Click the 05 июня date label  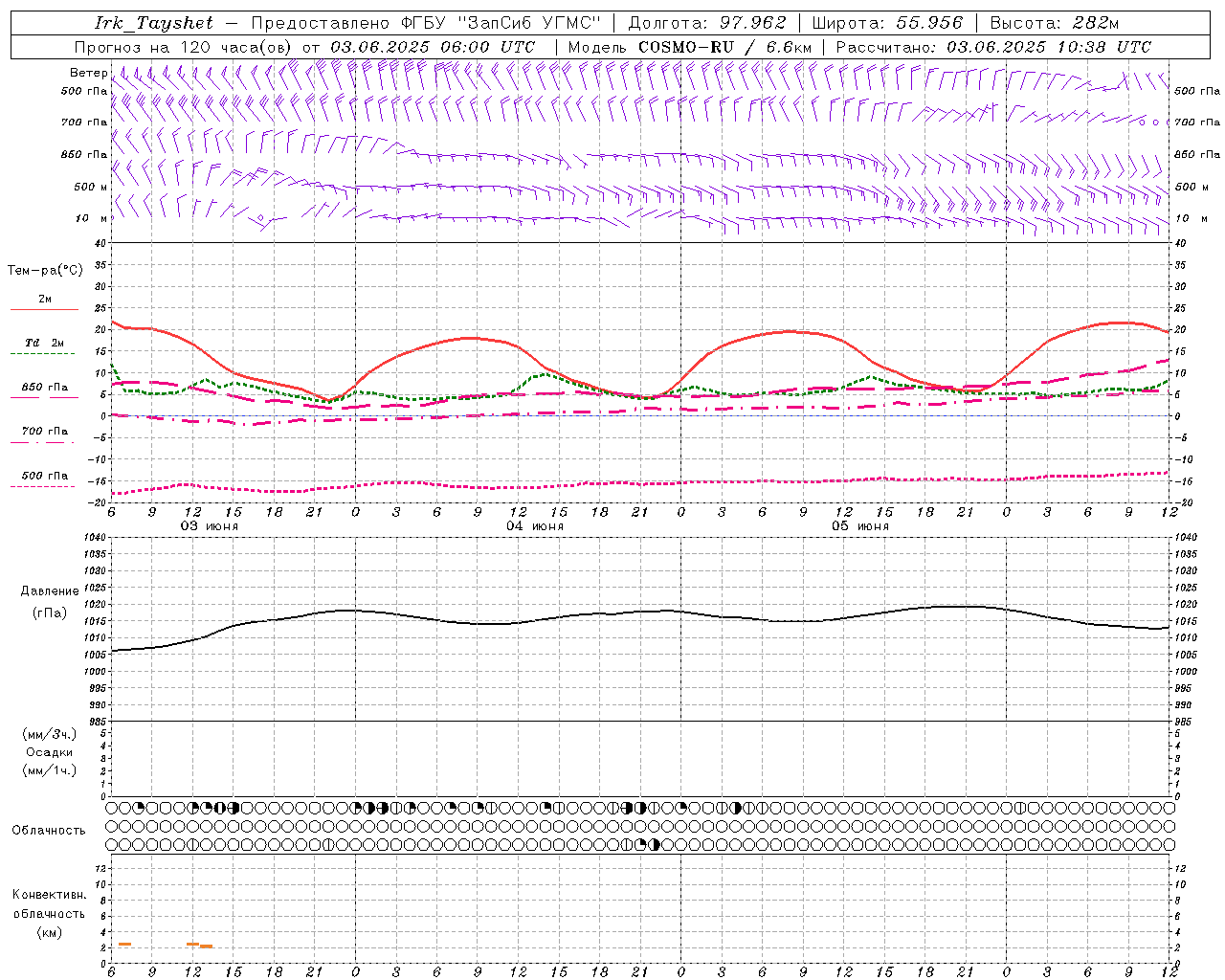[x=860, y=526]
